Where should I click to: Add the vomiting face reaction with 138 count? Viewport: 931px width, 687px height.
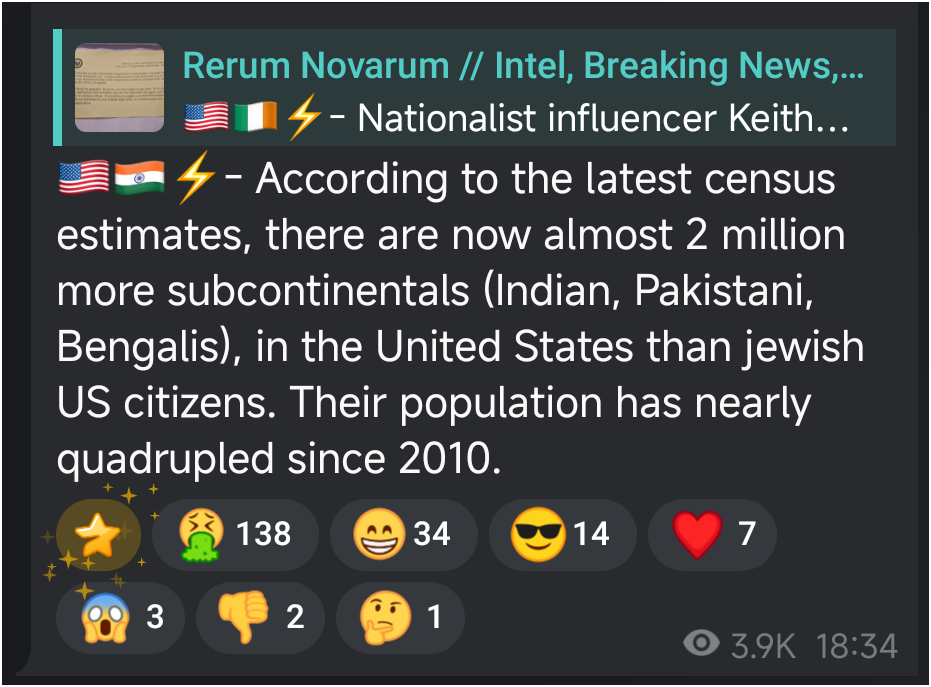[x=235, y=534]
